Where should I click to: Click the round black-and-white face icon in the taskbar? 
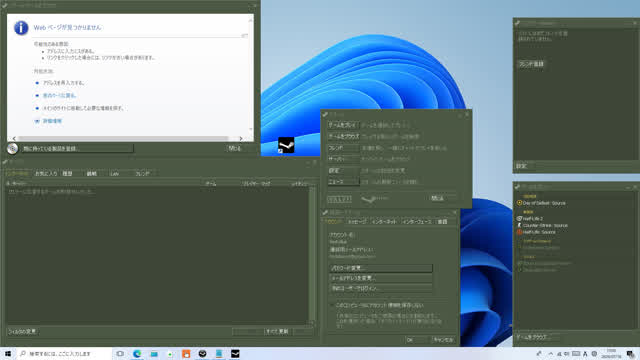pyautogui.click(x=202, y=353)
